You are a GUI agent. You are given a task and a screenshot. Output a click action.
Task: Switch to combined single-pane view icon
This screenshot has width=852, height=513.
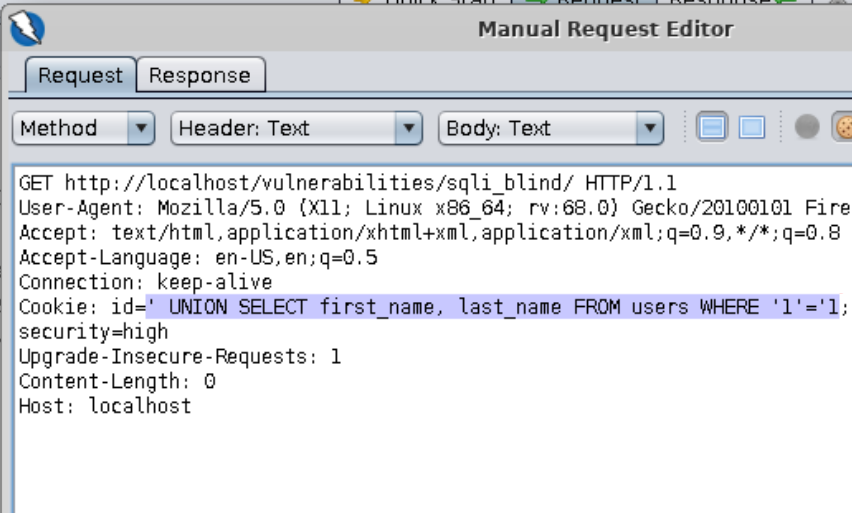751,128
